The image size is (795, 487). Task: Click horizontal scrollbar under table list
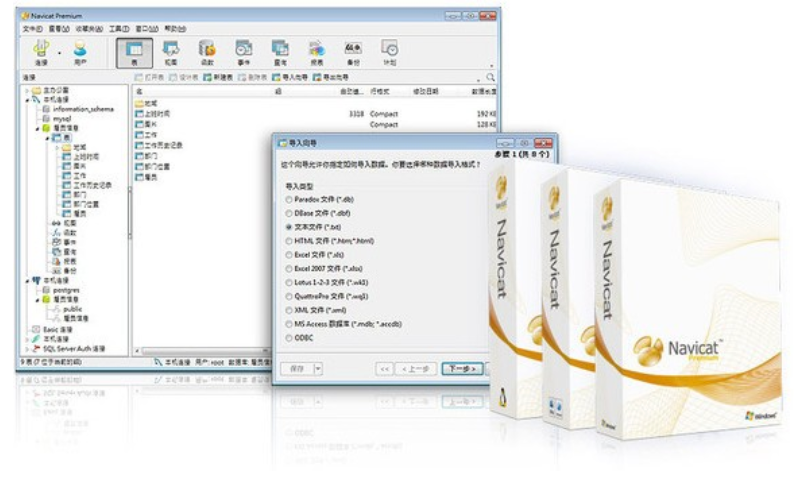203,351
